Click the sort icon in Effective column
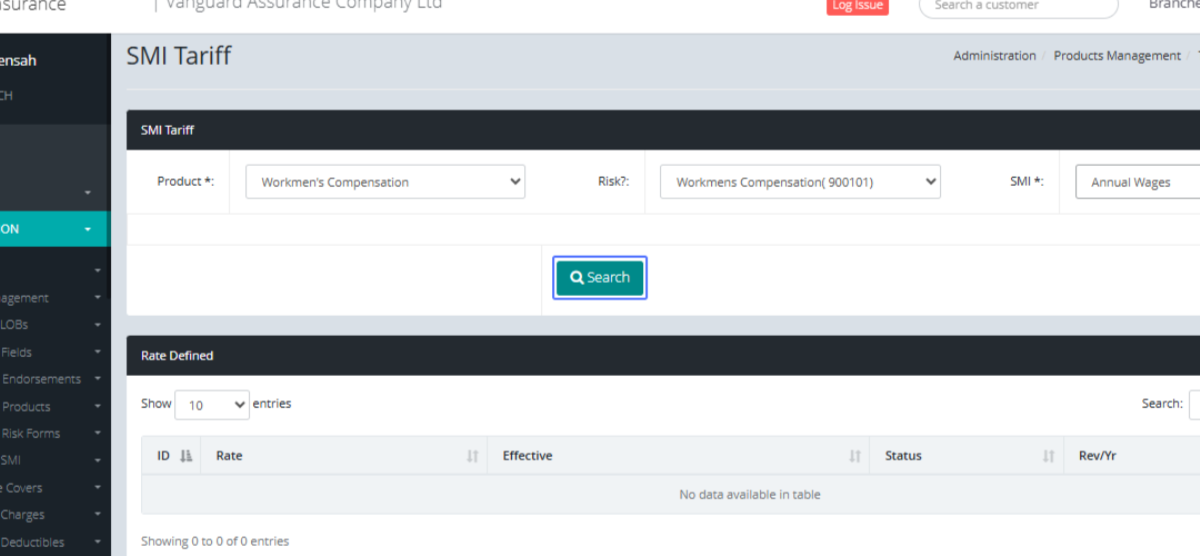Image resolution: width=1200 pixels, height=556 pixels. point(855,456)
